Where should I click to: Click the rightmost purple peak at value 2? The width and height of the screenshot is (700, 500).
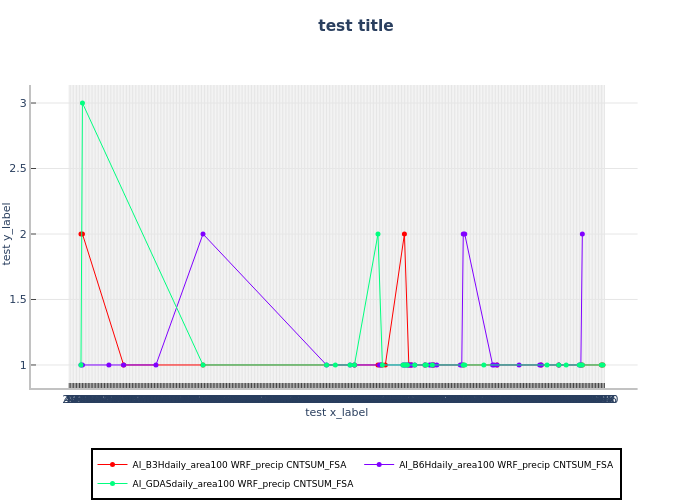pos(582,234)
